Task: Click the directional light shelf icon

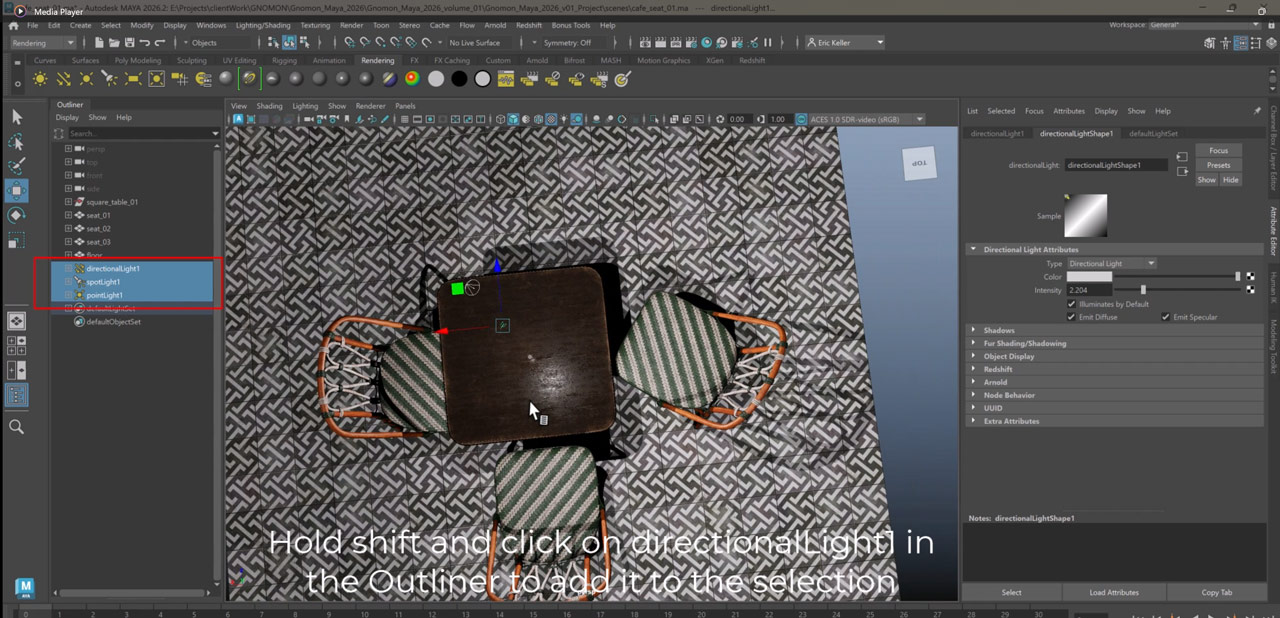Action: pyautogui.click(x=63, y=79)
